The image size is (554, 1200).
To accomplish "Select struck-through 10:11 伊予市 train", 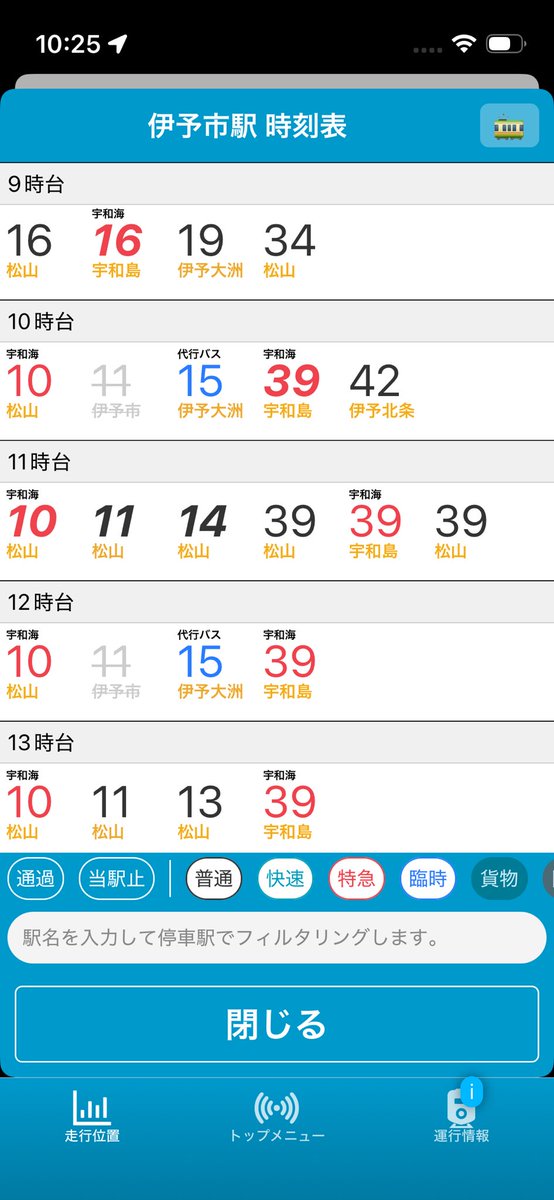I will (116, 390).
